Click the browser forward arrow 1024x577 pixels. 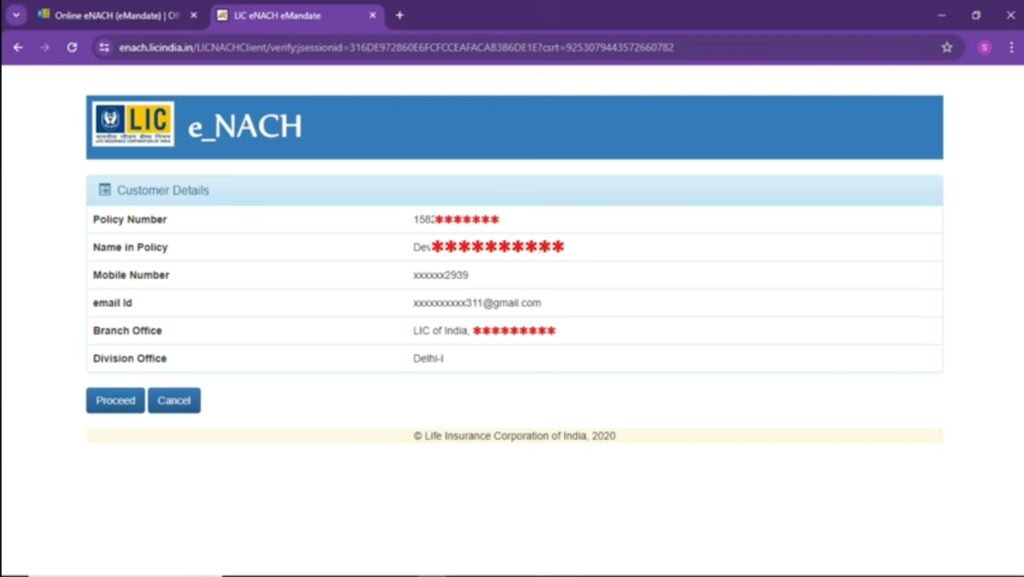tap(44, 48)
